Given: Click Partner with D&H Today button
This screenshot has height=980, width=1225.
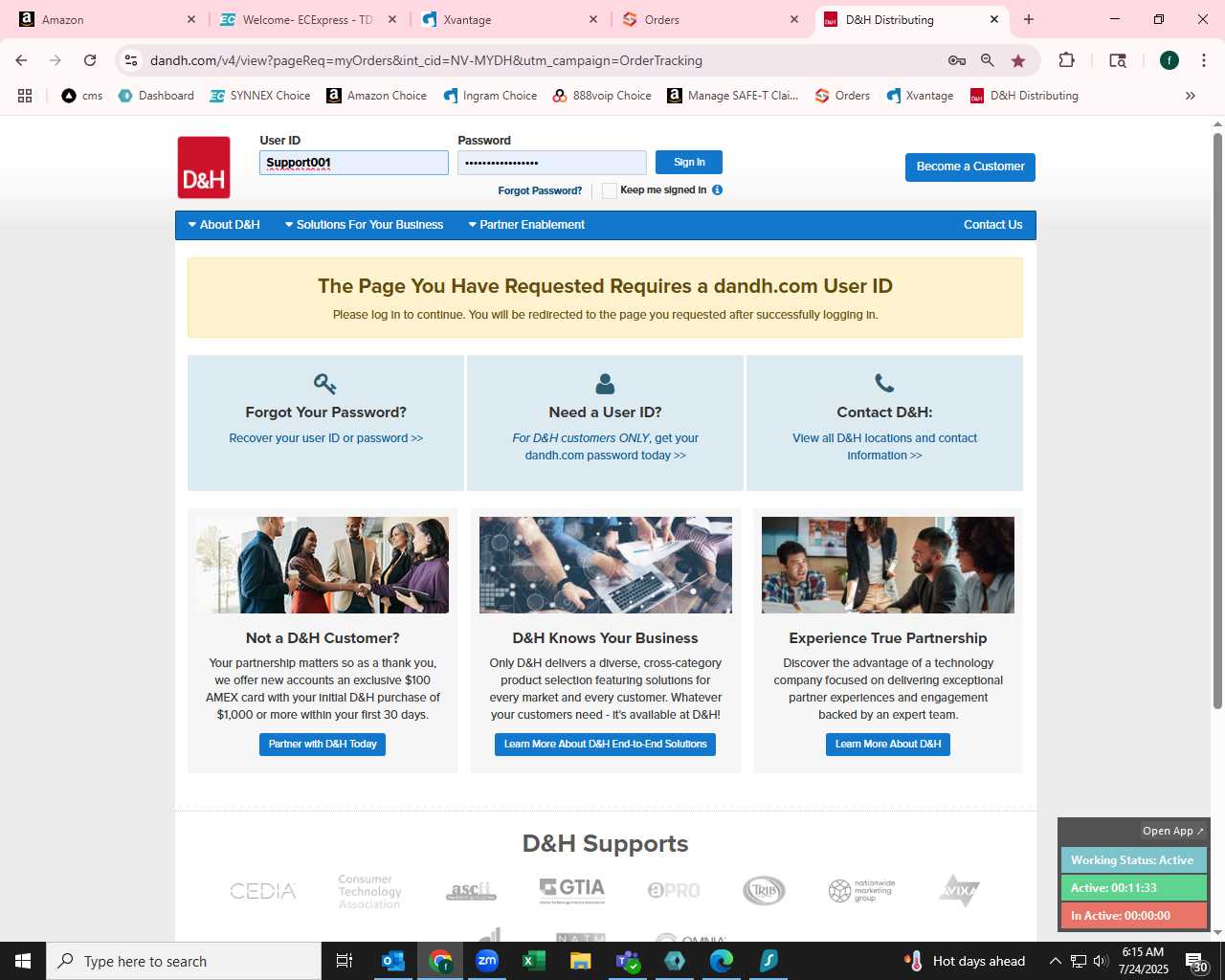Looking at the screenshot, I should pyautogui.click(x=323, y=744).
